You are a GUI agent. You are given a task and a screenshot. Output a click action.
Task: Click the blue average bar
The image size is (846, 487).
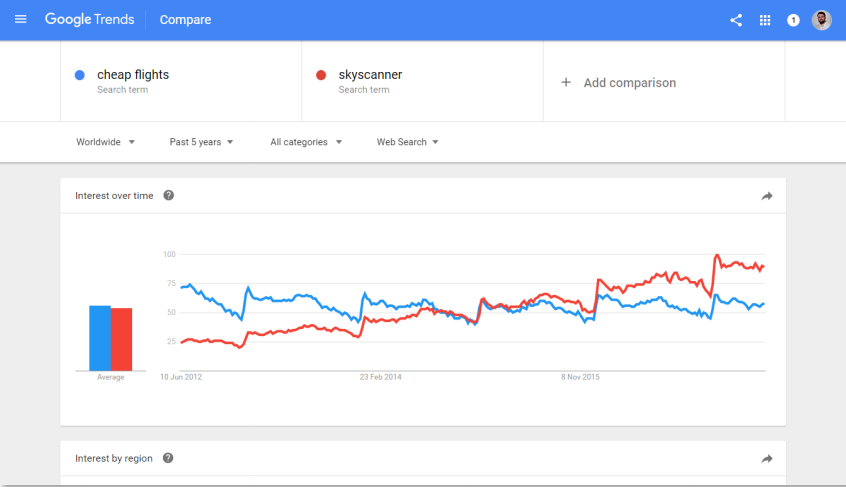pyautogui.click(x=99, y=338)
